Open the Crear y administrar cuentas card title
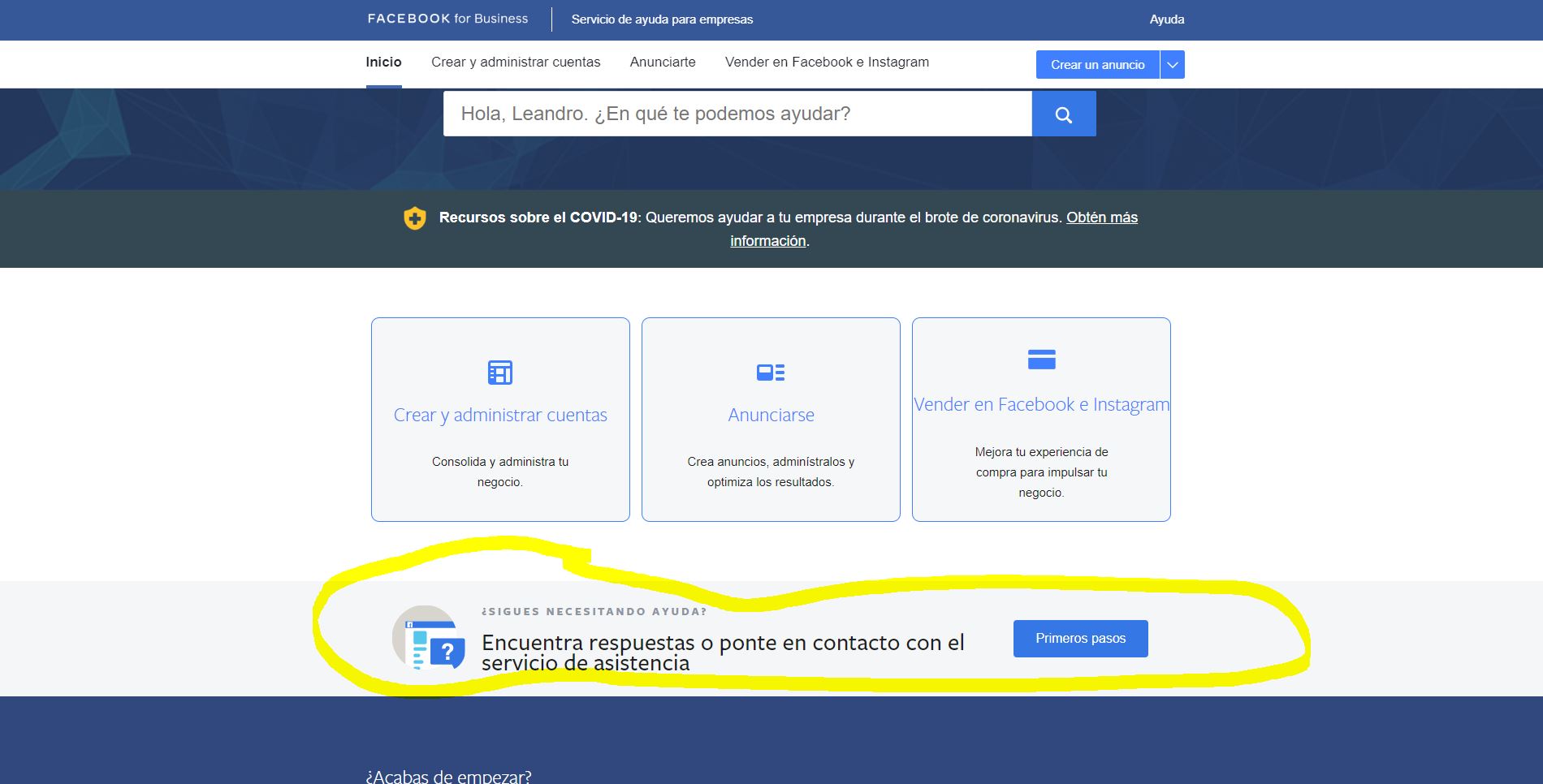This screenshot has height=784, width=1543. click(x=500, y=415)
